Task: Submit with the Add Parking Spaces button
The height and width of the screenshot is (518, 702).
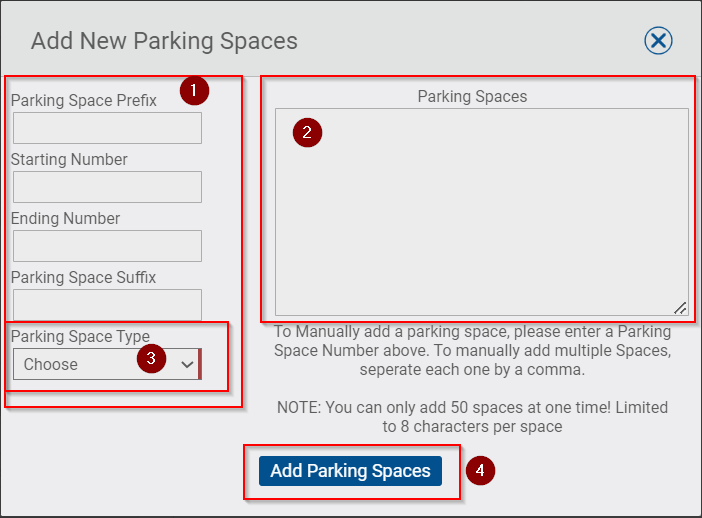Action: click(350, 471)
